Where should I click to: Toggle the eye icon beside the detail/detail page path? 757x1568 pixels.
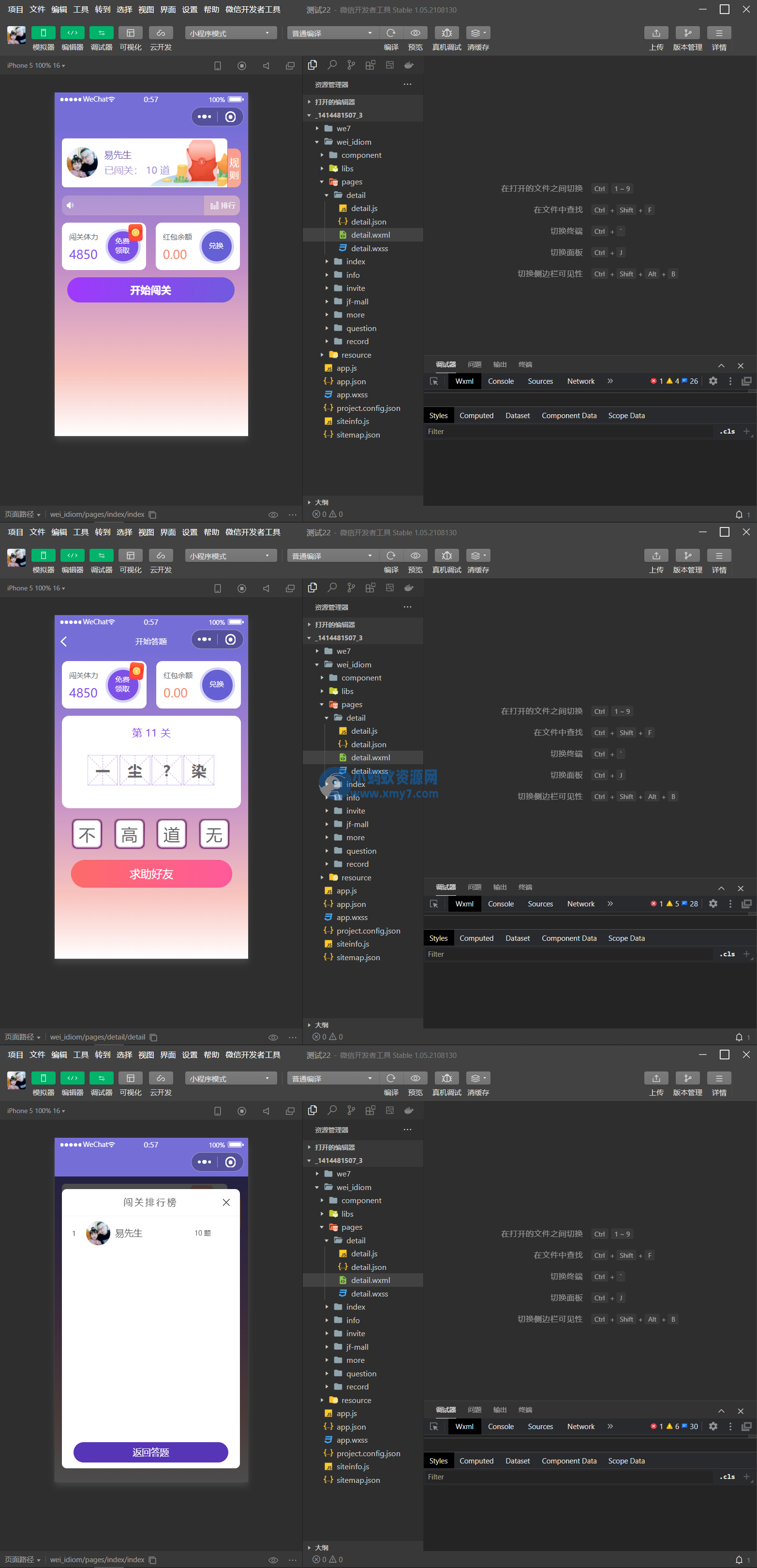pyautogui.click(x=273, y=1037)
